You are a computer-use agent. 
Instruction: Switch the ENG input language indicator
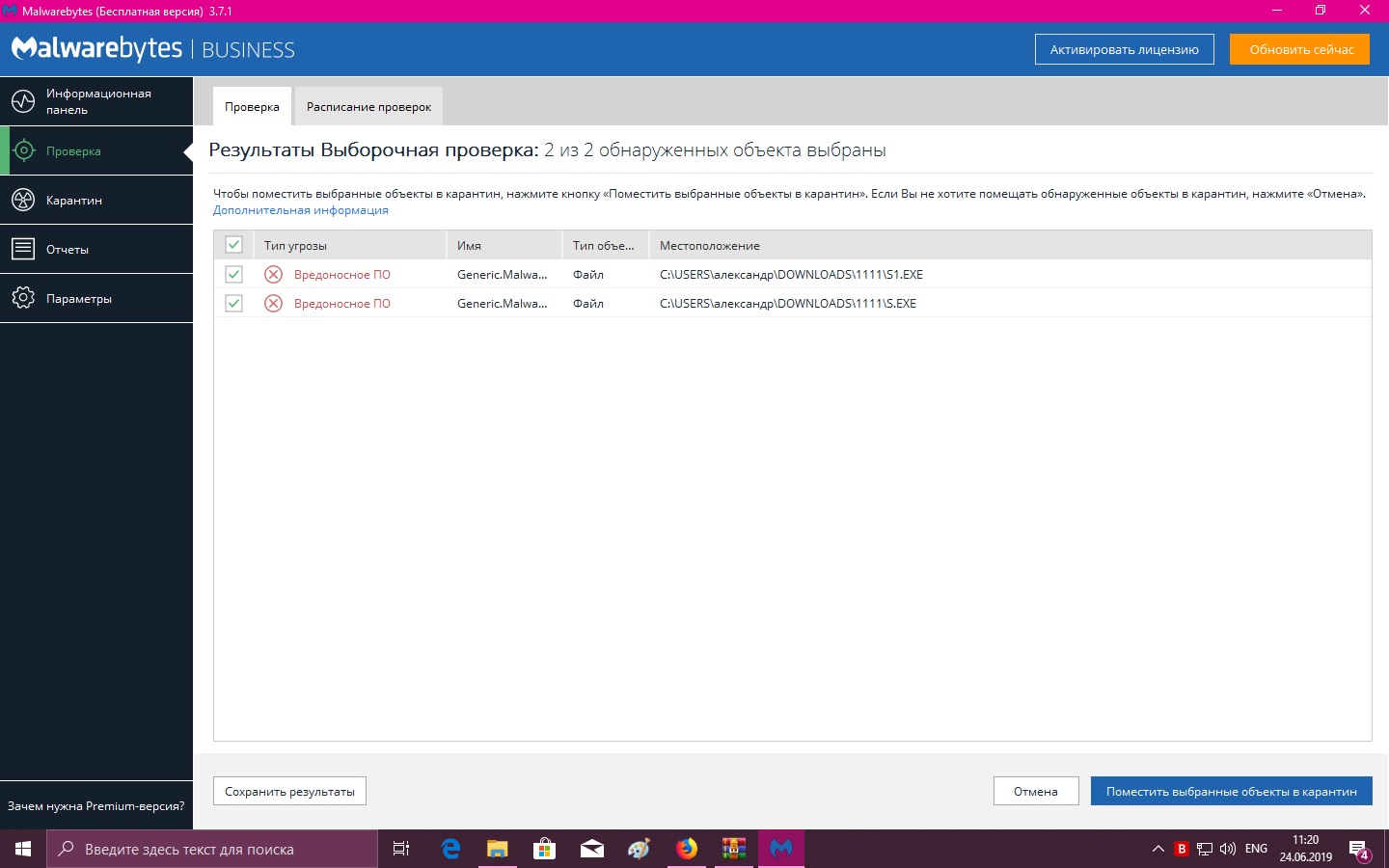coord(1256,849)
